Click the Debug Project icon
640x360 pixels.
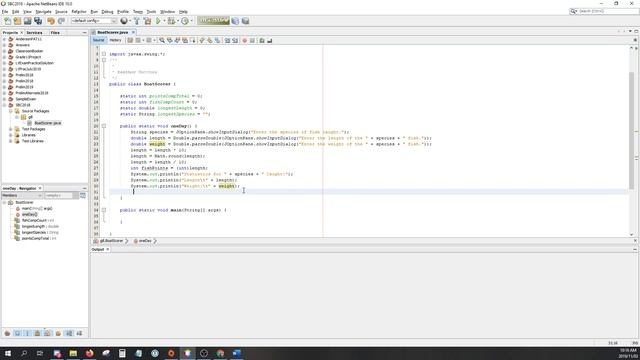coord(171,21)
